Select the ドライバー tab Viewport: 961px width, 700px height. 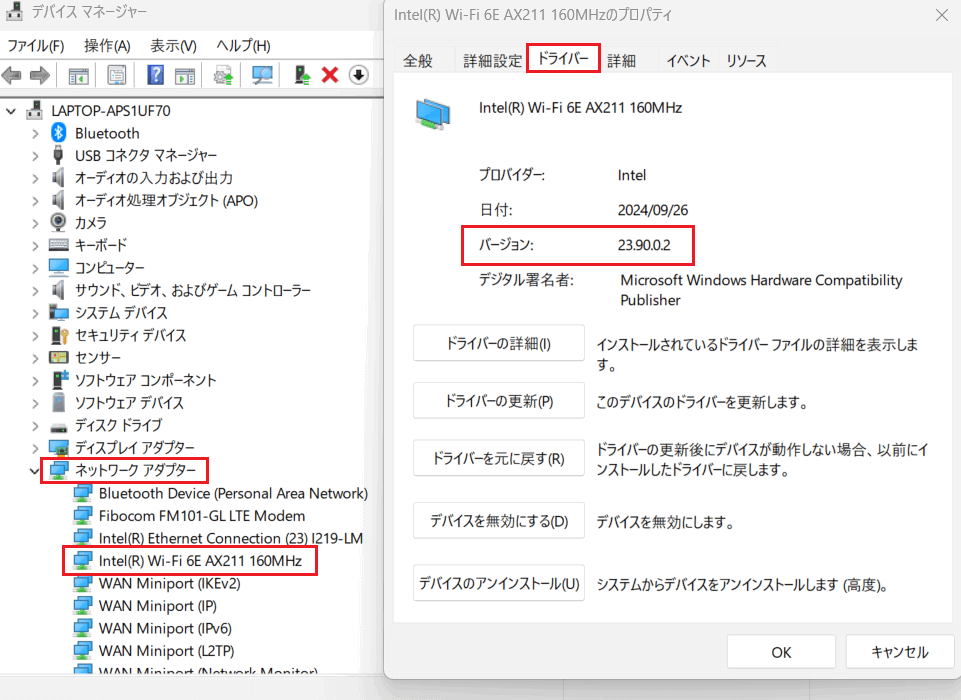pos(563,58)
